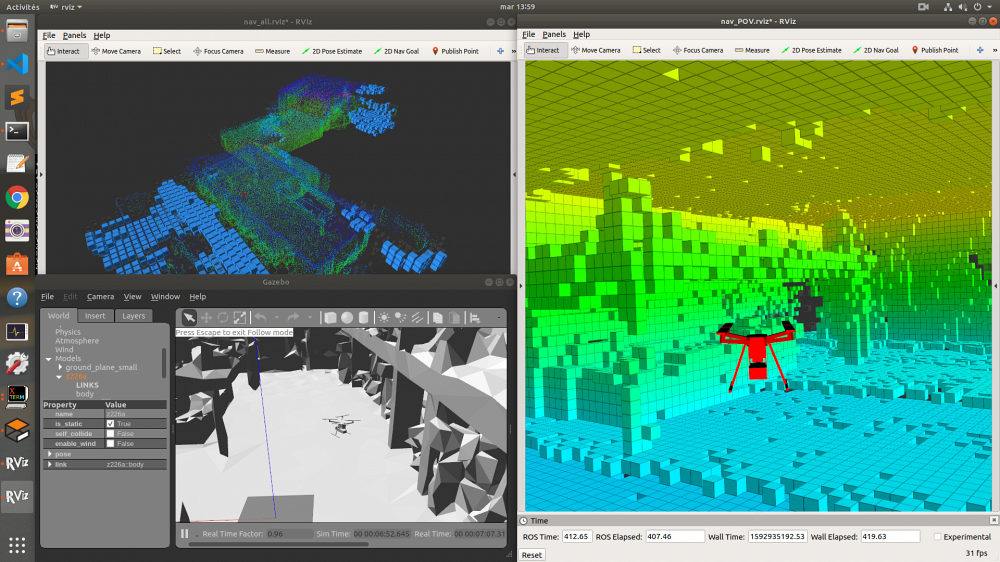Expand the pose property row
Screen dimensions: 1000x562
[x=48, y=454]
